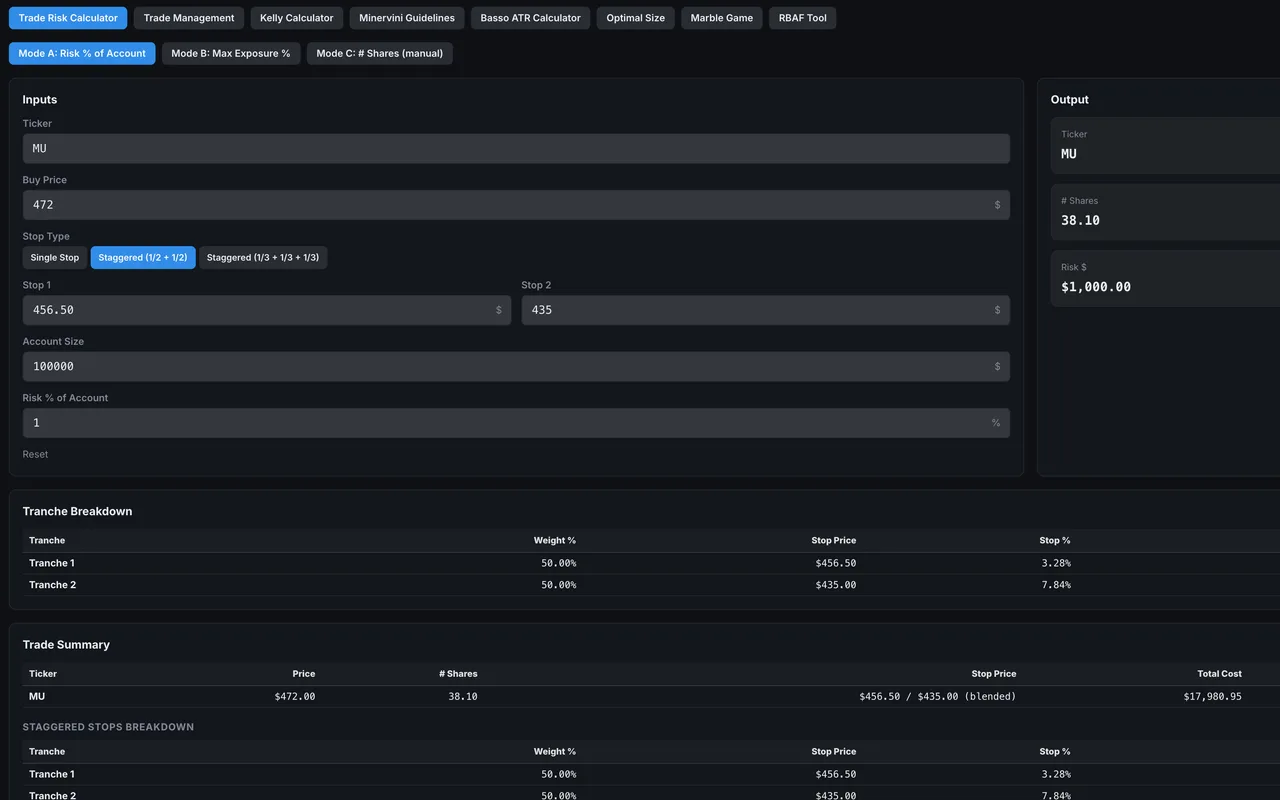The width and height of the screenshot is (1280, 800).
Task: Click the $472.00 price in Trade Summary
Action: coord(295,696)
